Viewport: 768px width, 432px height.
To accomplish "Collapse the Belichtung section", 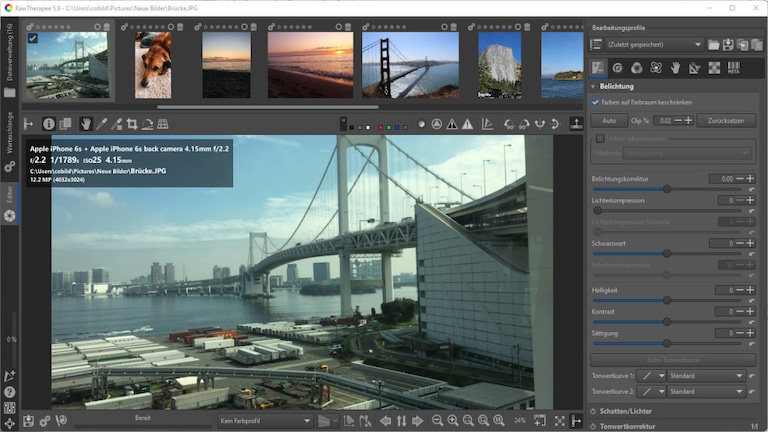I will [594, 87].
